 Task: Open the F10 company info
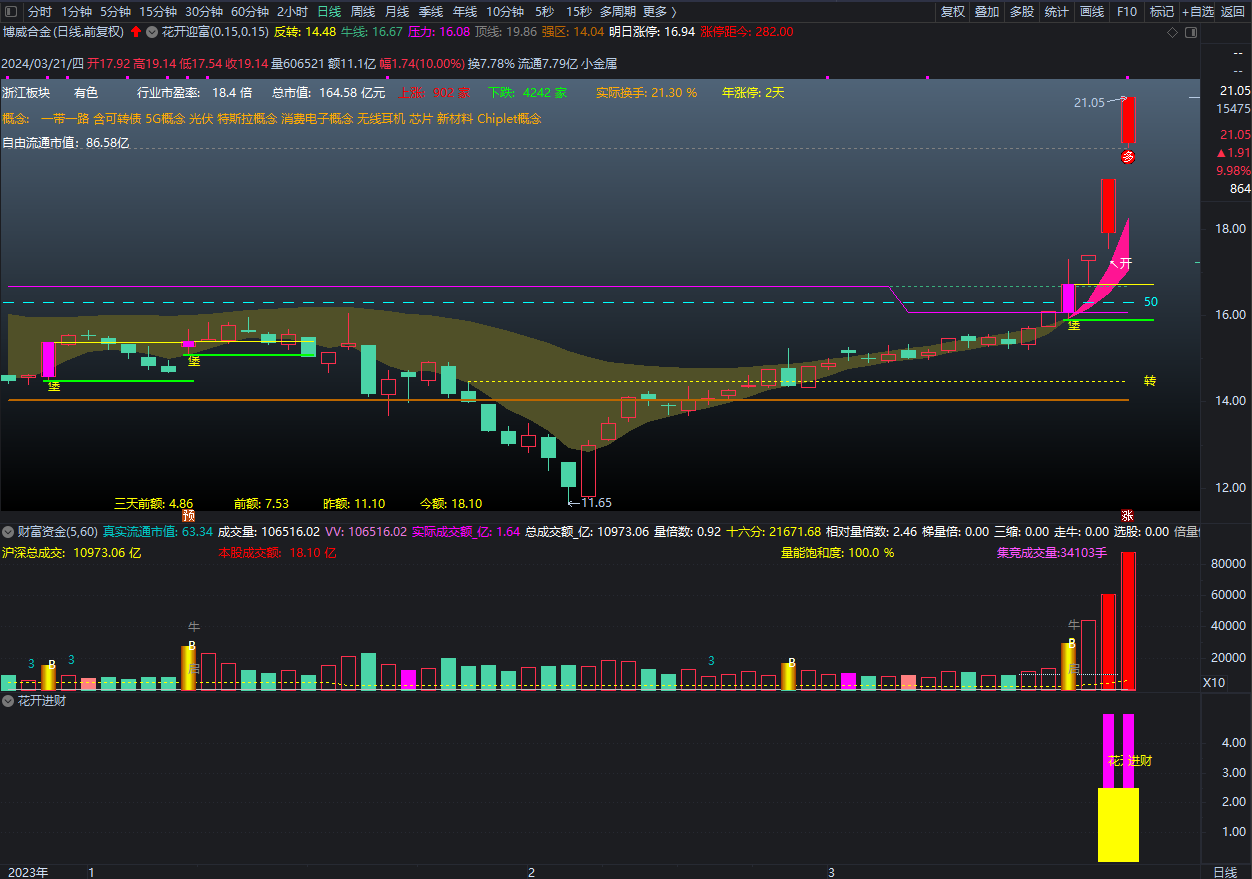(1127, 12)
